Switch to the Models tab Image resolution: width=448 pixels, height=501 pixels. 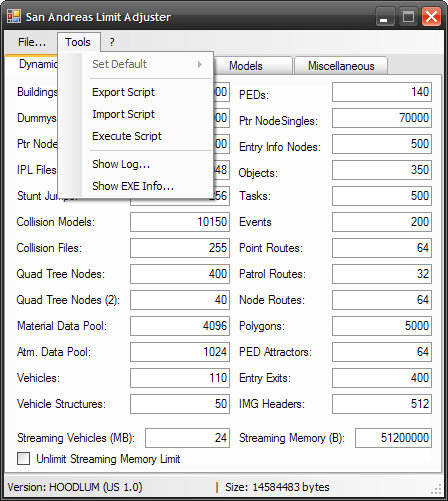coord(246,66)
